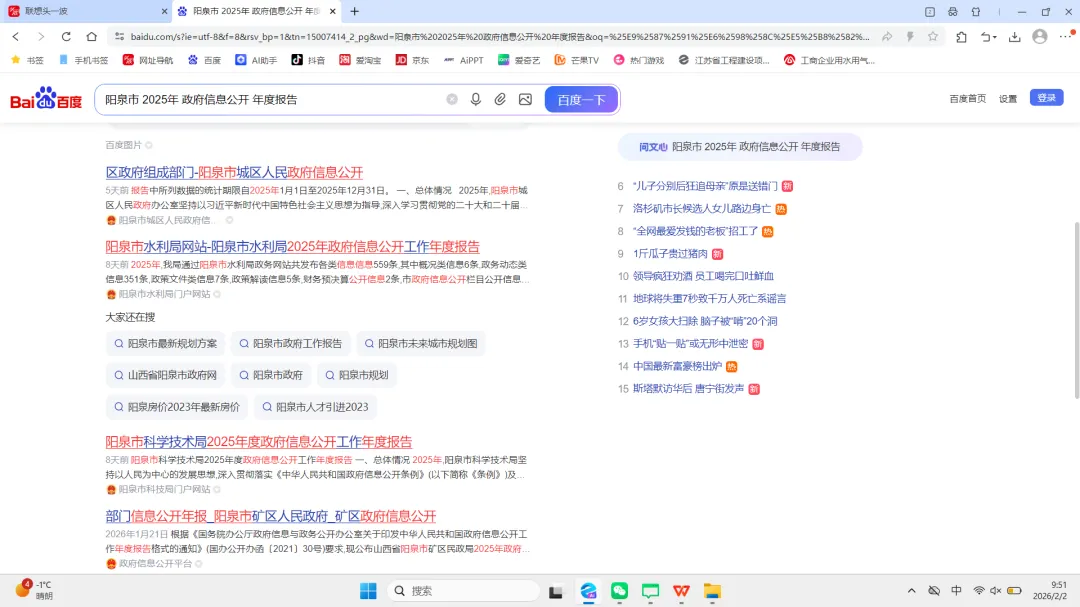This screenshot has height=607, width=1080.
Task: Open 区政府组成部门-阳泉市城区人民政府信息公开 result
Action: point(234,172)
